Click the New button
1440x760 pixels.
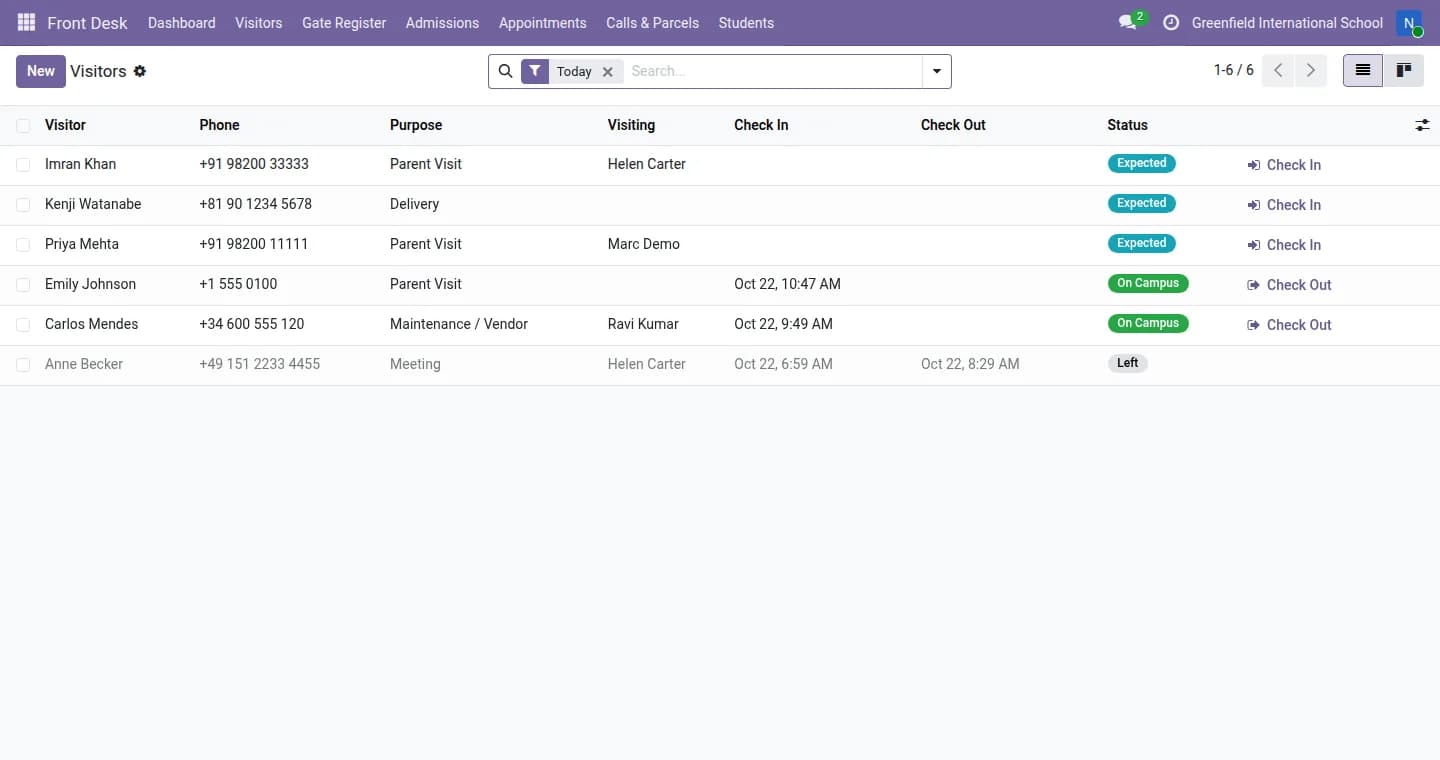41,71
